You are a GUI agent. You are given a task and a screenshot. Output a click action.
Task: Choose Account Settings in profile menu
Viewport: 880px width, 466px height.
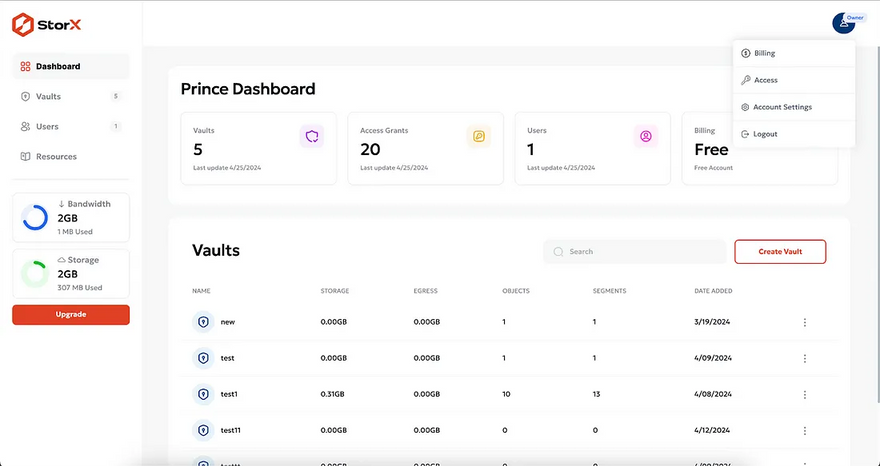(782, 107)
